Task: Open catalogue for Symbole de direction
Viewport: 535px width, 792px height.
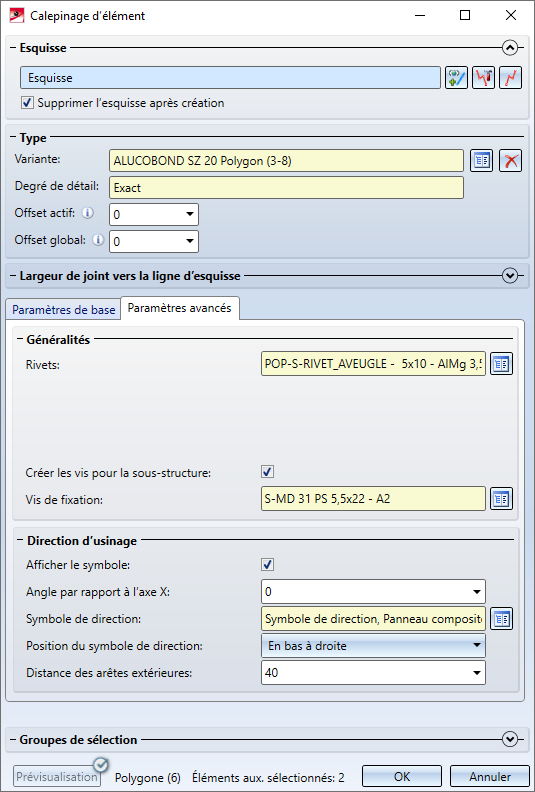Action: (x=501, y=619)
